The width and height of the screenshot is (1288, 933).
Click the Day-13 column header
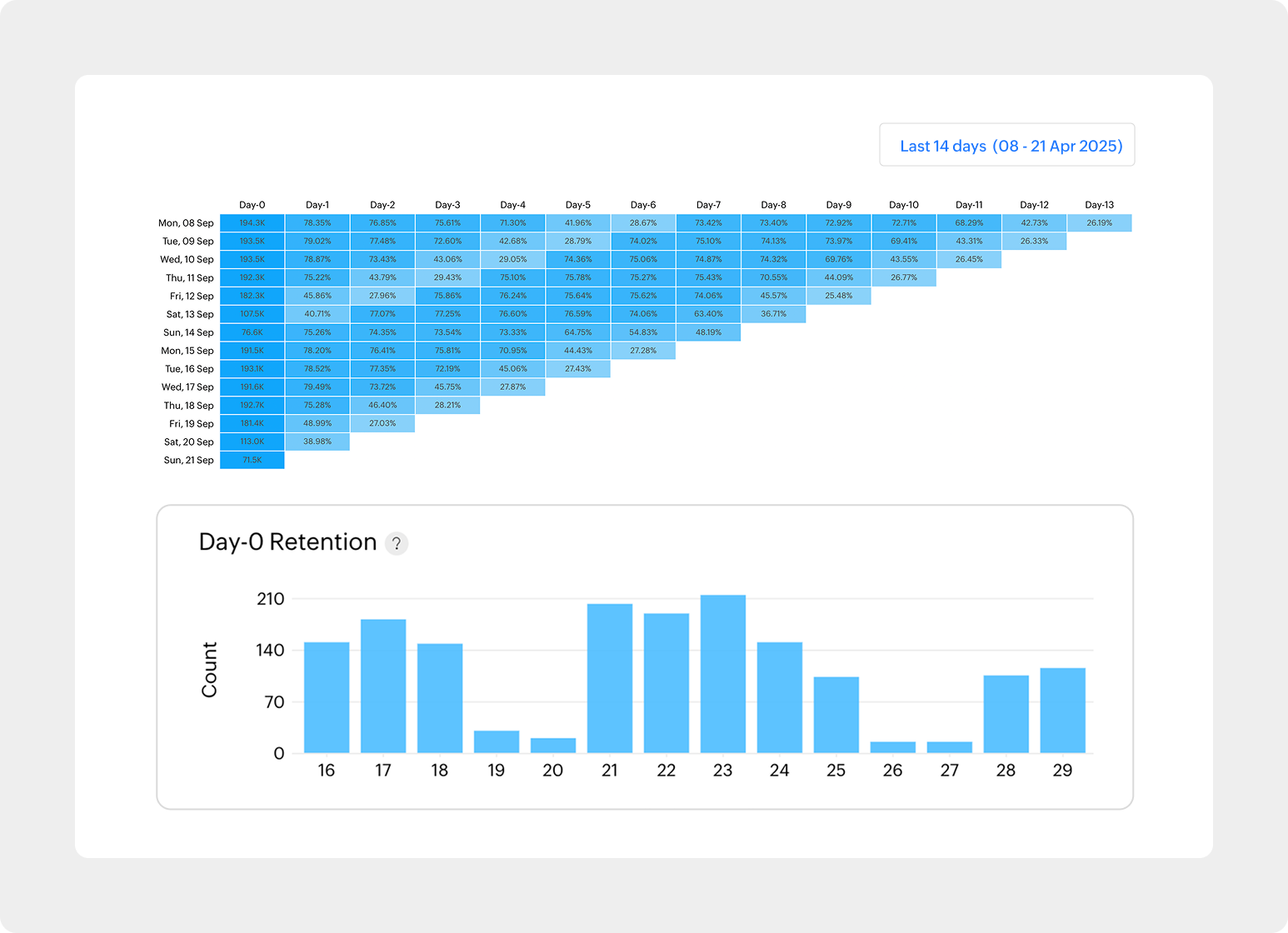point(1099,205)
